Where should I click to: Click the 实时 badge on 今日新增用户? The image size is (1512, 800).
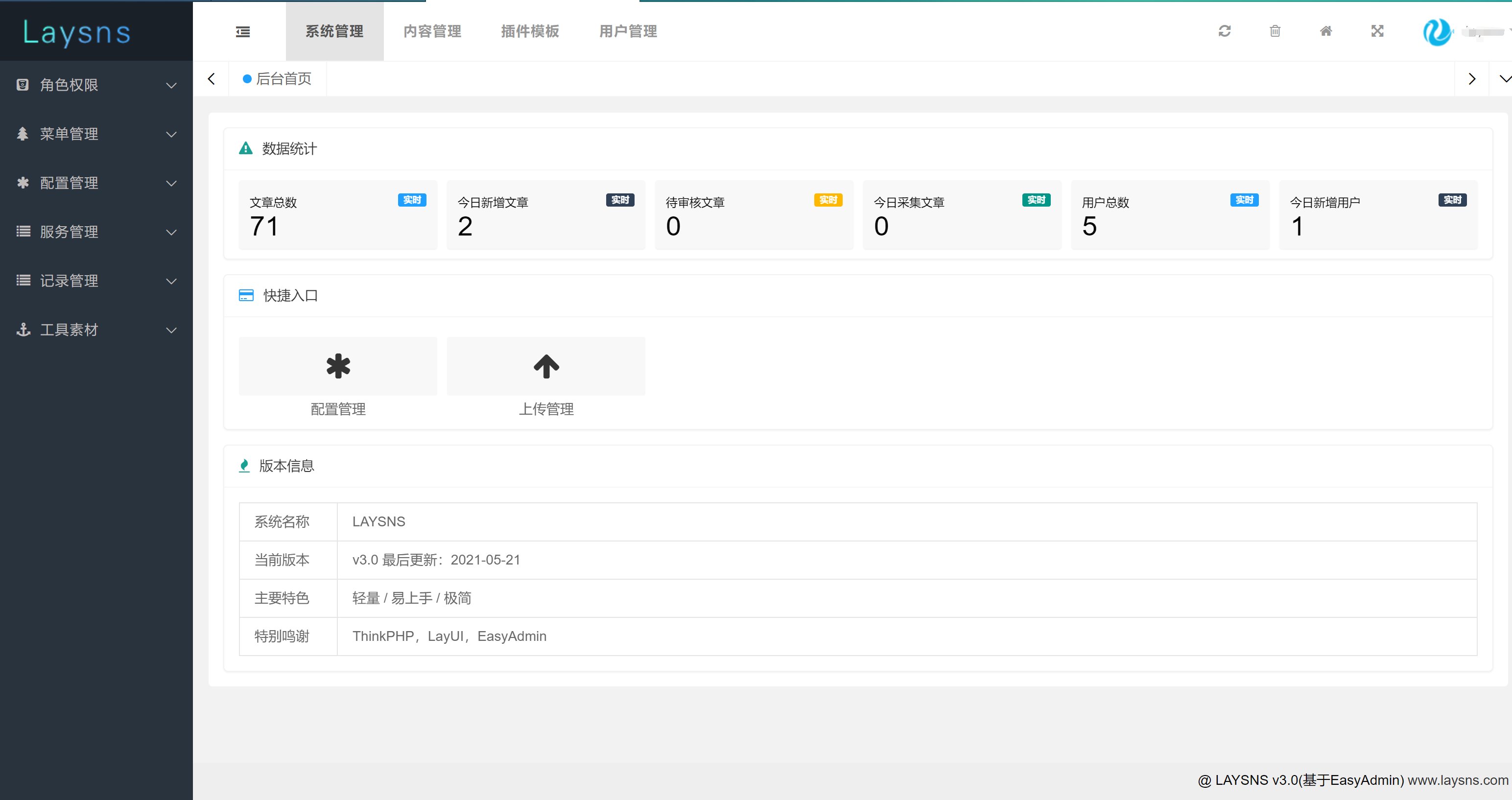[x=1452, y=200]
